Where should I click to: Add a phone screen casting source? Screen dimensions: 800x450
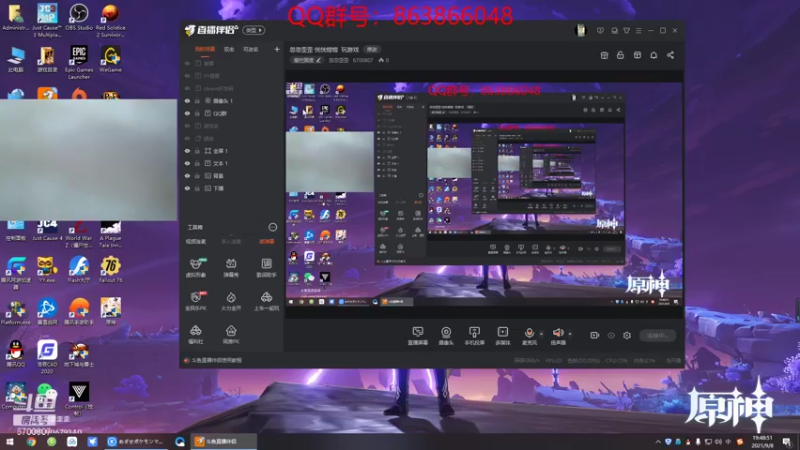(474, 336)
